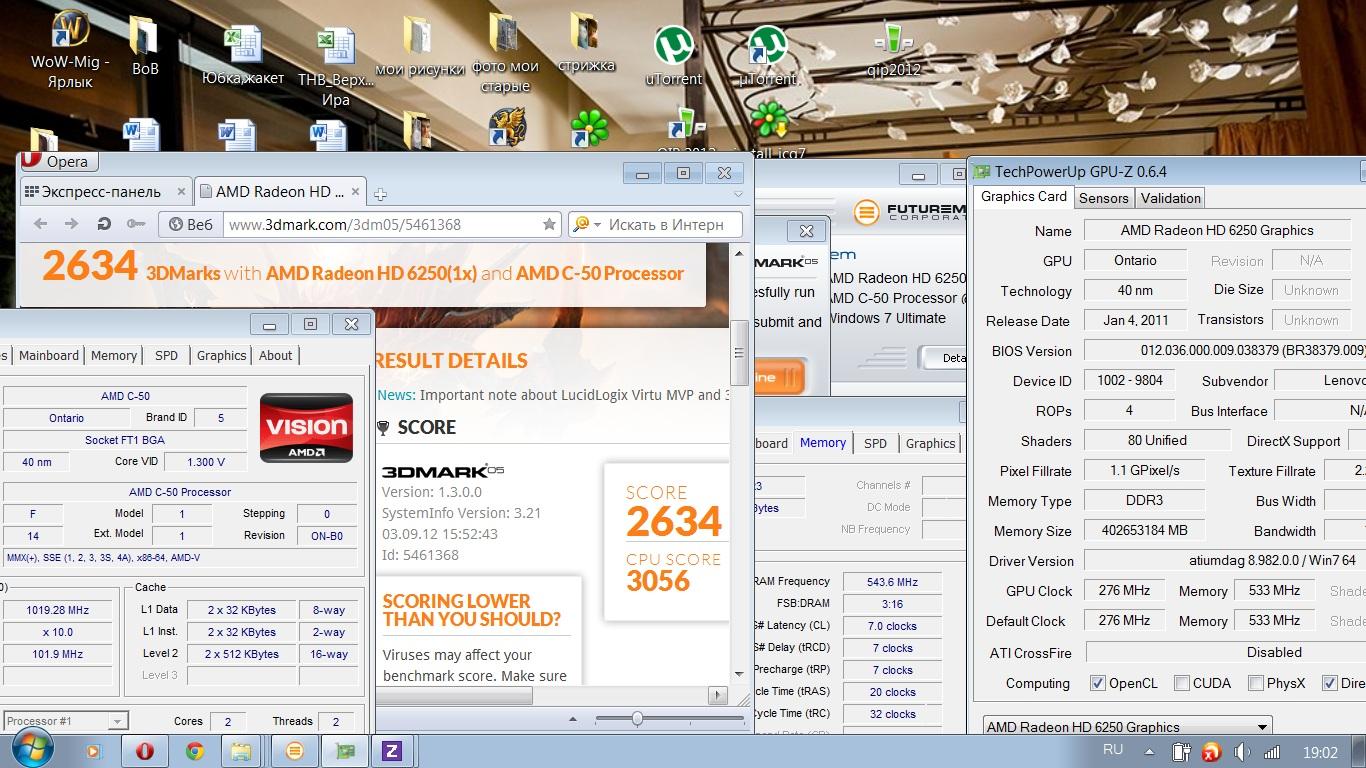Launch µTorrent shortcut with arrow overlay
This screenshot has width=1366, height=768.
767,46
